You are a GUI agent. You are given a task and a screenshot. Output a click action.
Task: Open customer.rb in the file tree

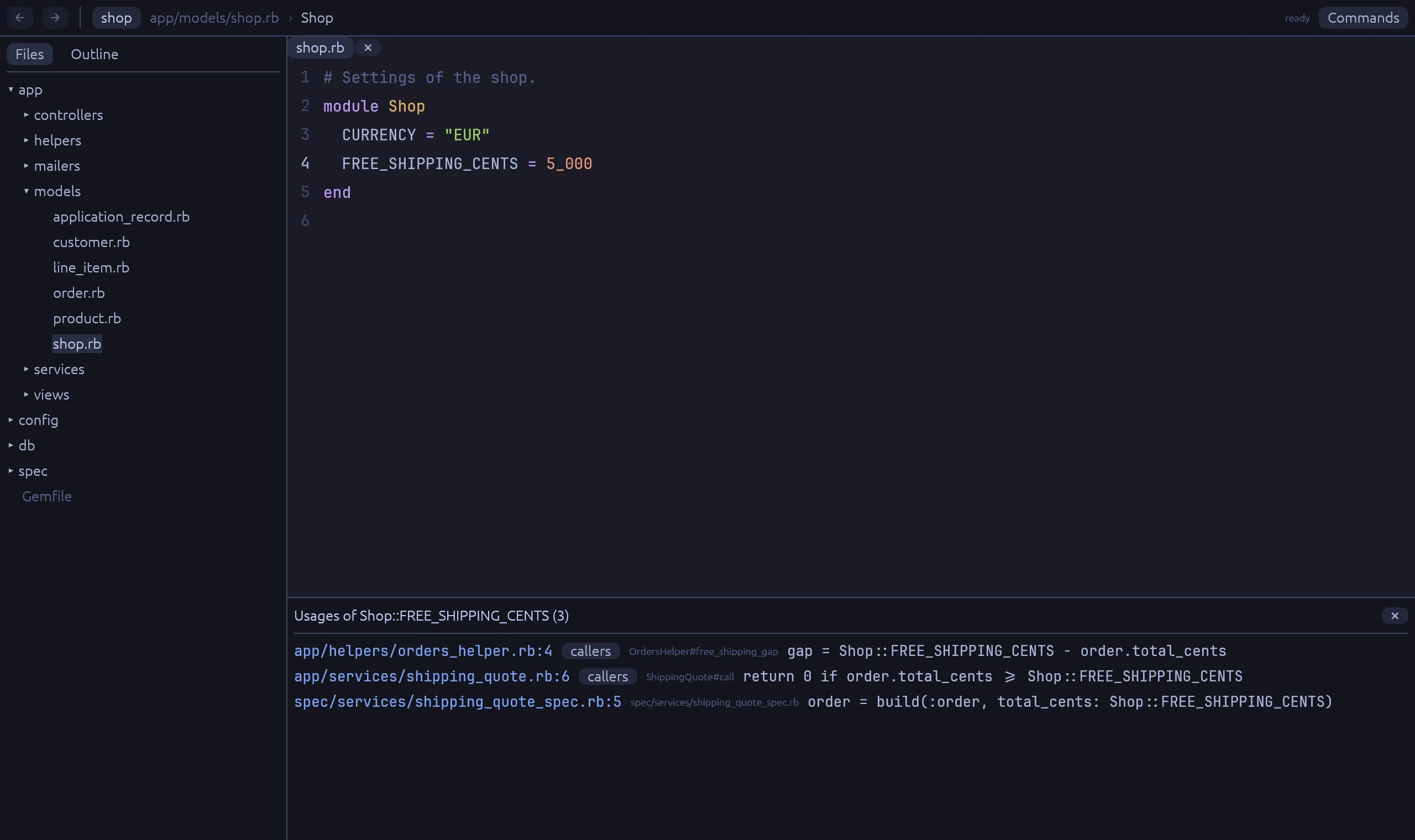91,242
